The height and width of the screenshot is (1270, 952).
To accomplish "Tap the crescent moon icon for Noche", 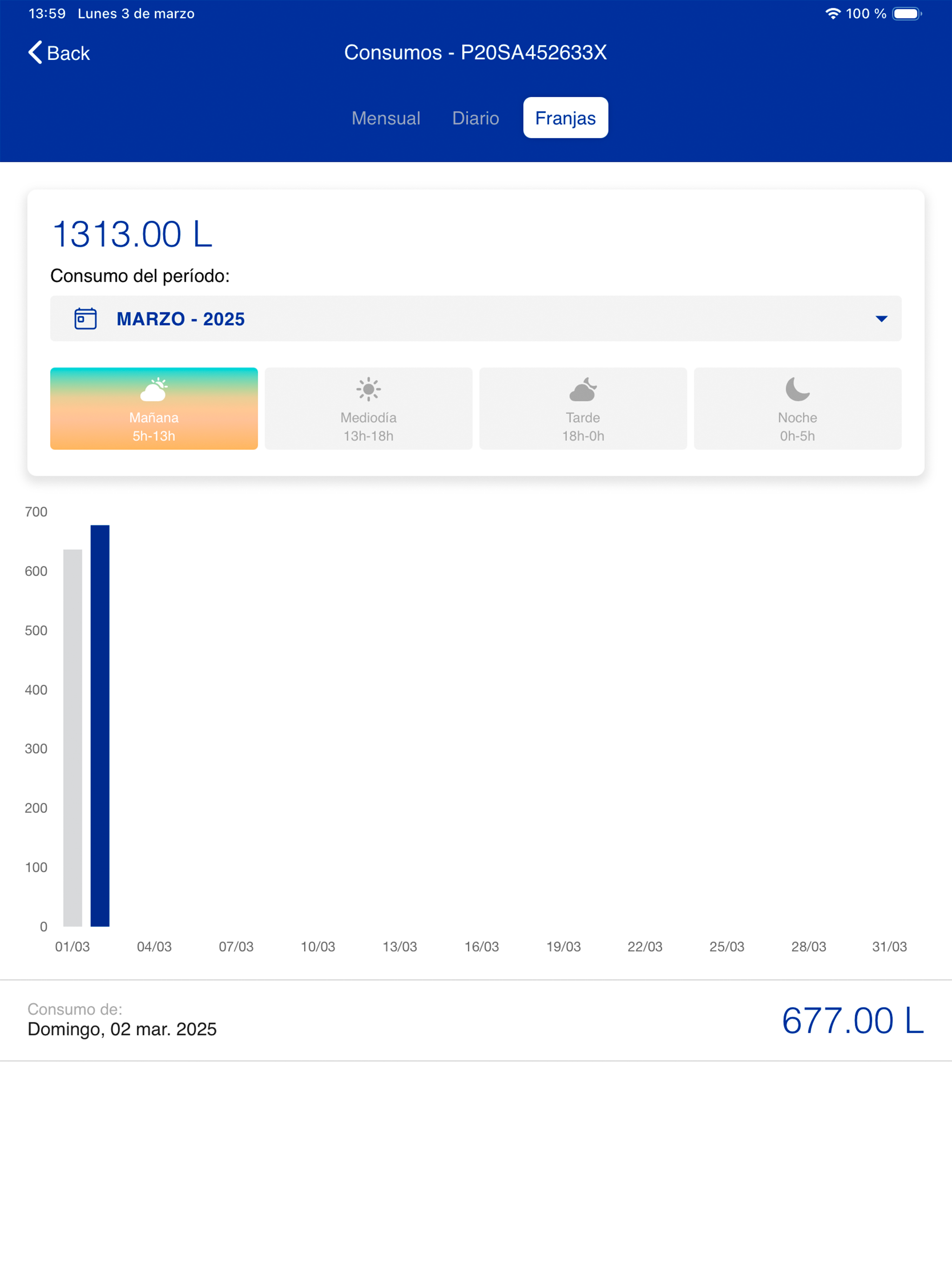I will (x=798, y=389).
